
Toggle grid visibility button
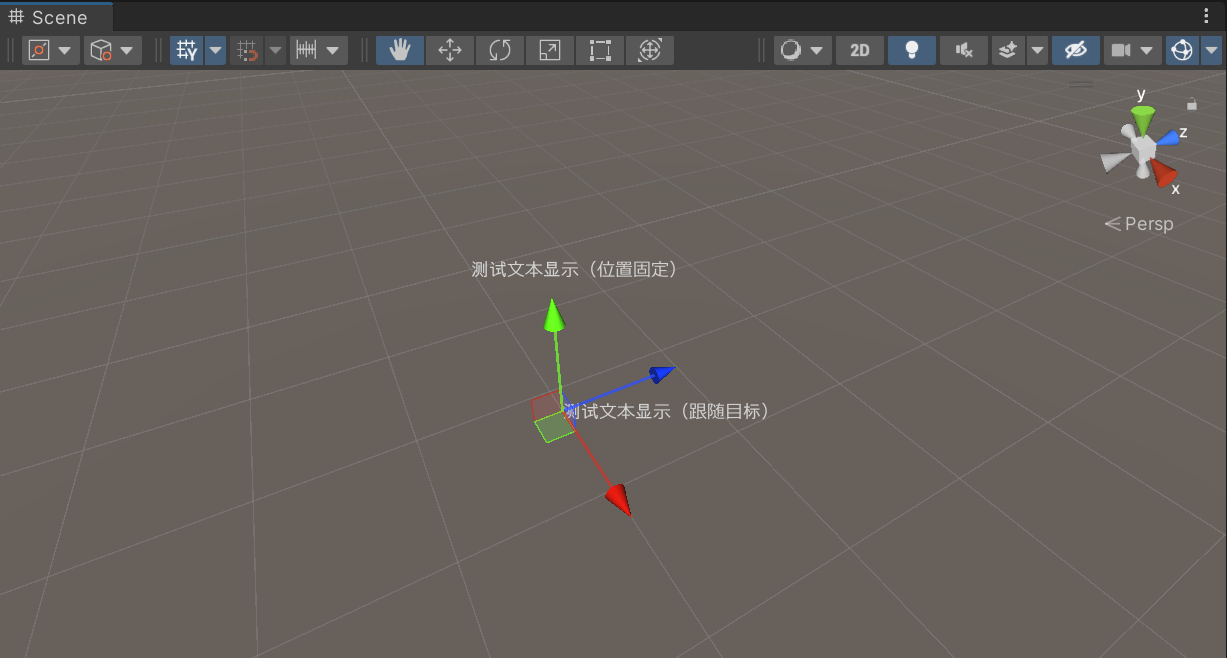point(187,50)
